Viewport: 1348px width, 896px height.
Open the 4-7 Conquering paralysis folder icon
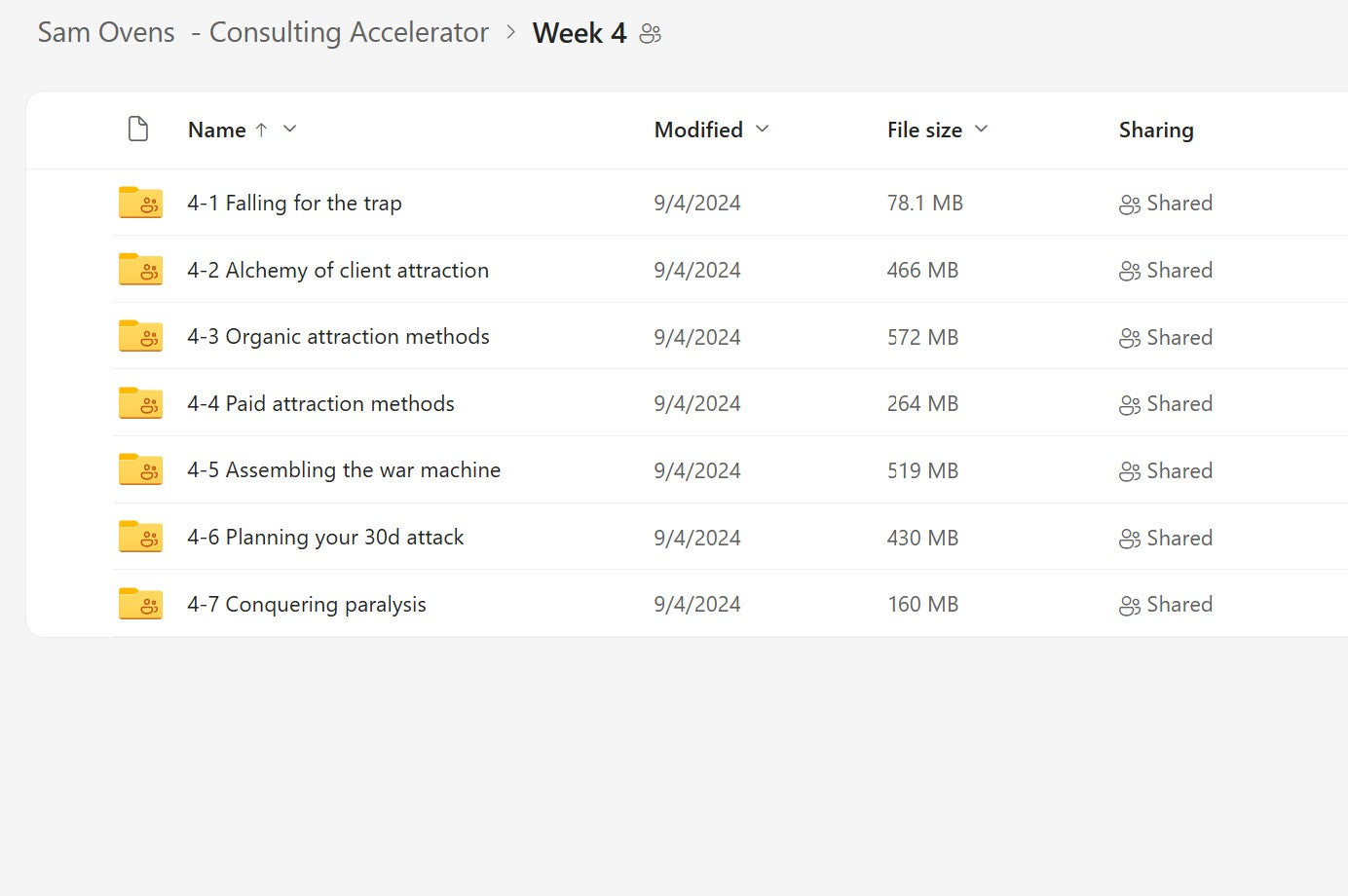pos(140,604)
